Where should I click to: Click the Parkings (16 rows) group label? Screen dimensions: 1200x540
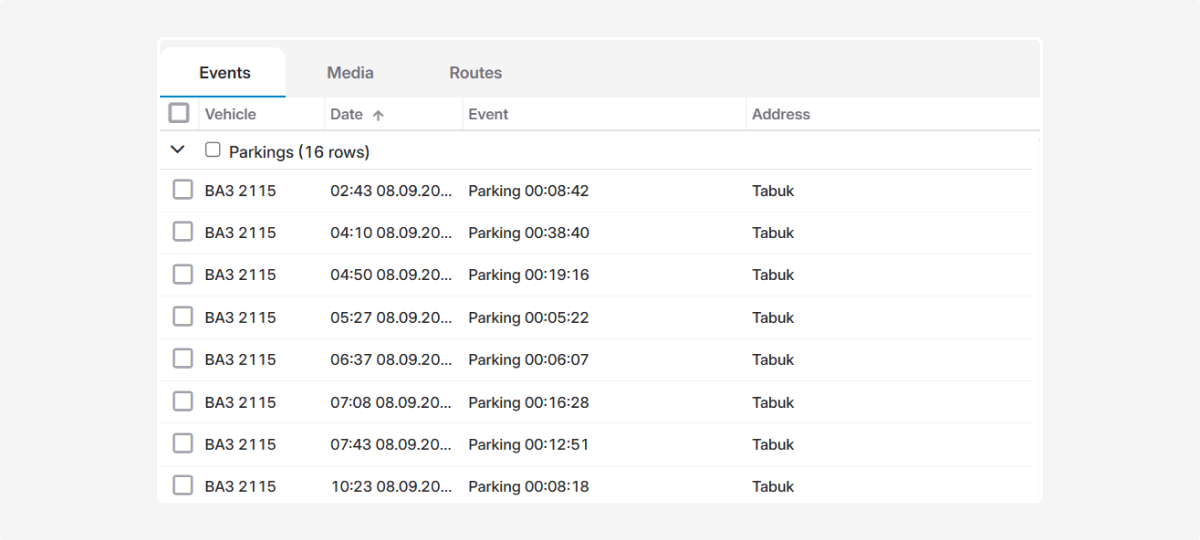(299, 152)
